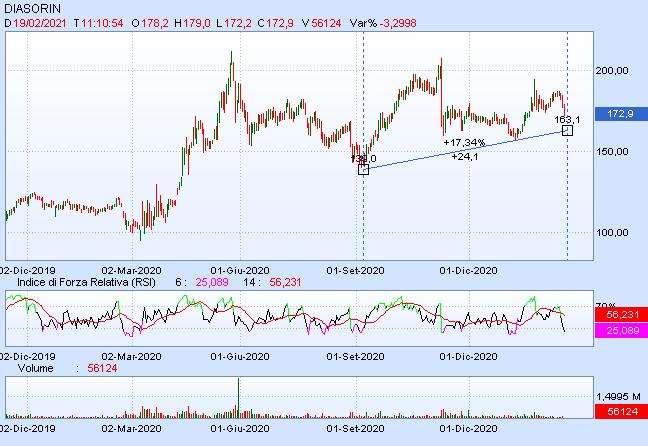This screenshot has height=446, width=648.
Task: Click the red 56,231 value beside RSI 14
Action: tap(285, 282)
